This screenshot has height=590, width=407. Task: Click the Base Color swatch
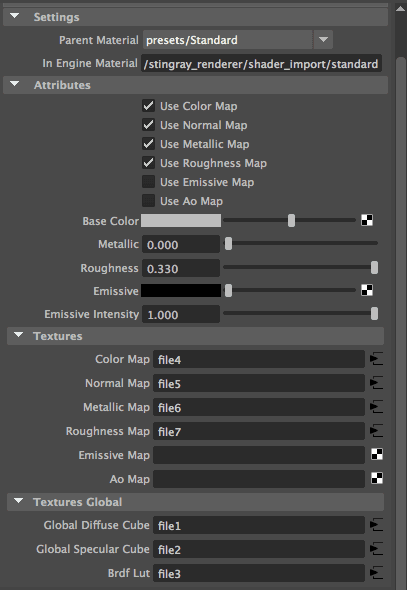[181, 220]
